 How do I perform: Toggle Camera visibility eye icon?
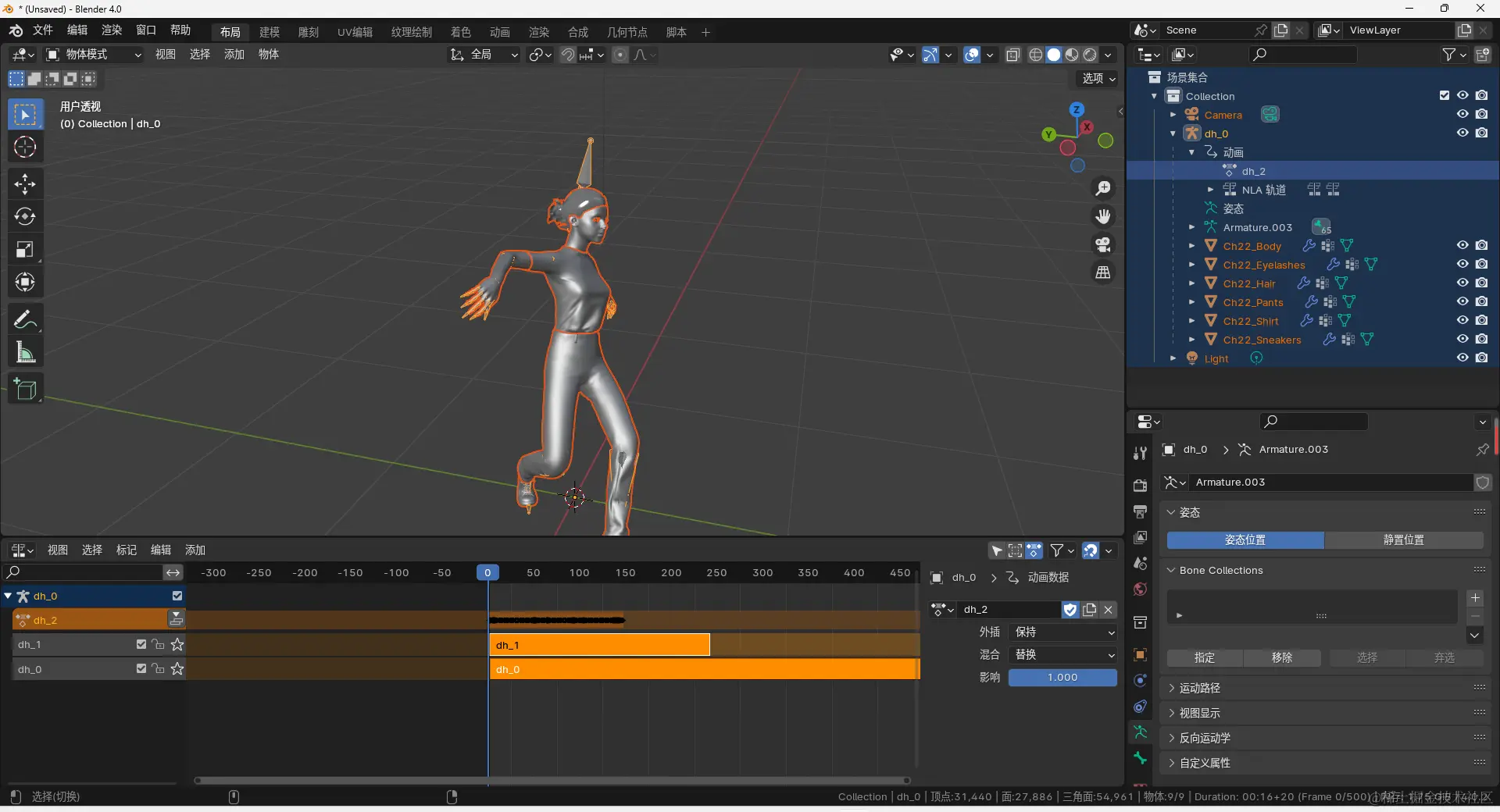tap(1462, 114)
